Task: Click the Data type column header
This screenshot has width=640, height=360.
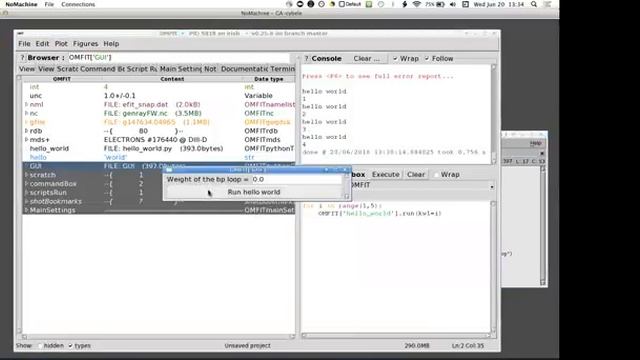Action: pyautogui.click(x=269, y=79)
